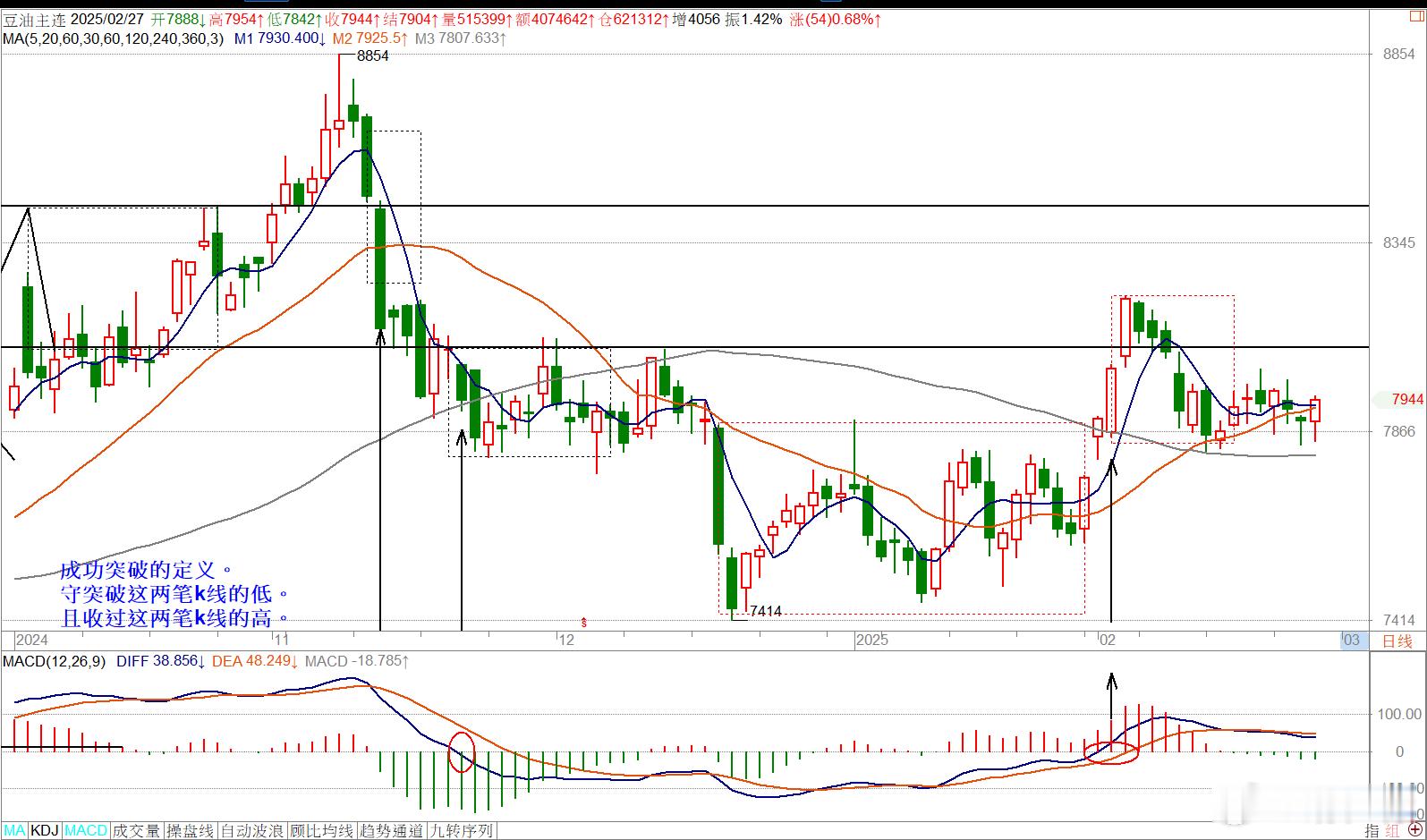Image resolution: width=1427 pixels, height=840 pixels.
Task: Switch to the KDJ indicator tab
Action: tap(45, 830)
